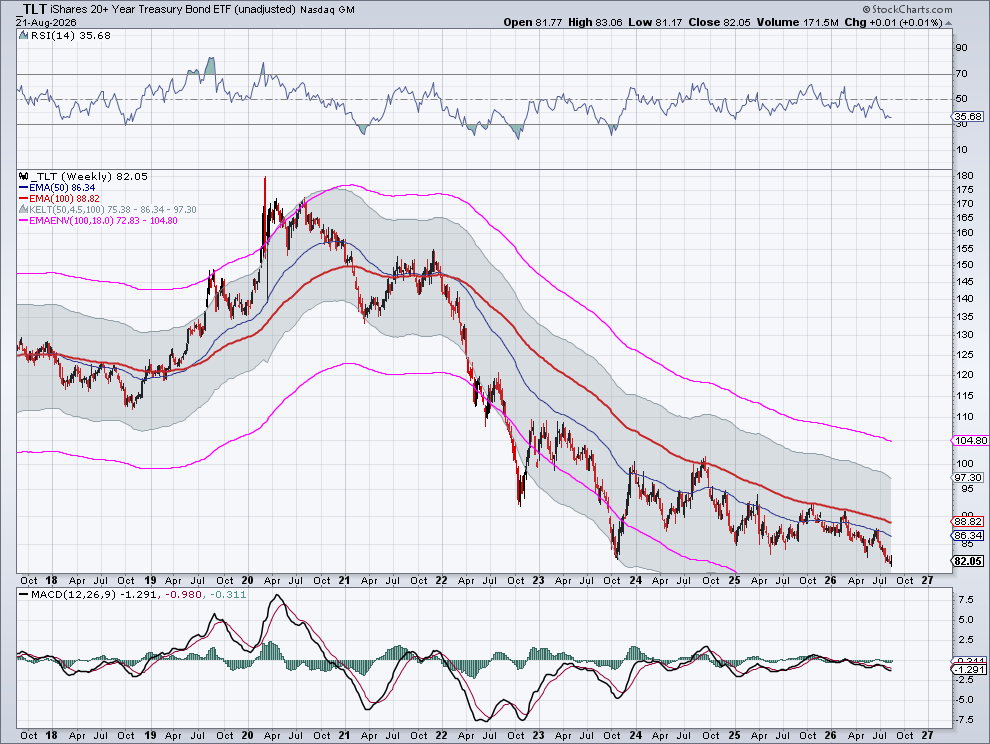Click the 'EMA(100) 88.82' legend entry
Screen dimensions: 990x744
[64, 199]
